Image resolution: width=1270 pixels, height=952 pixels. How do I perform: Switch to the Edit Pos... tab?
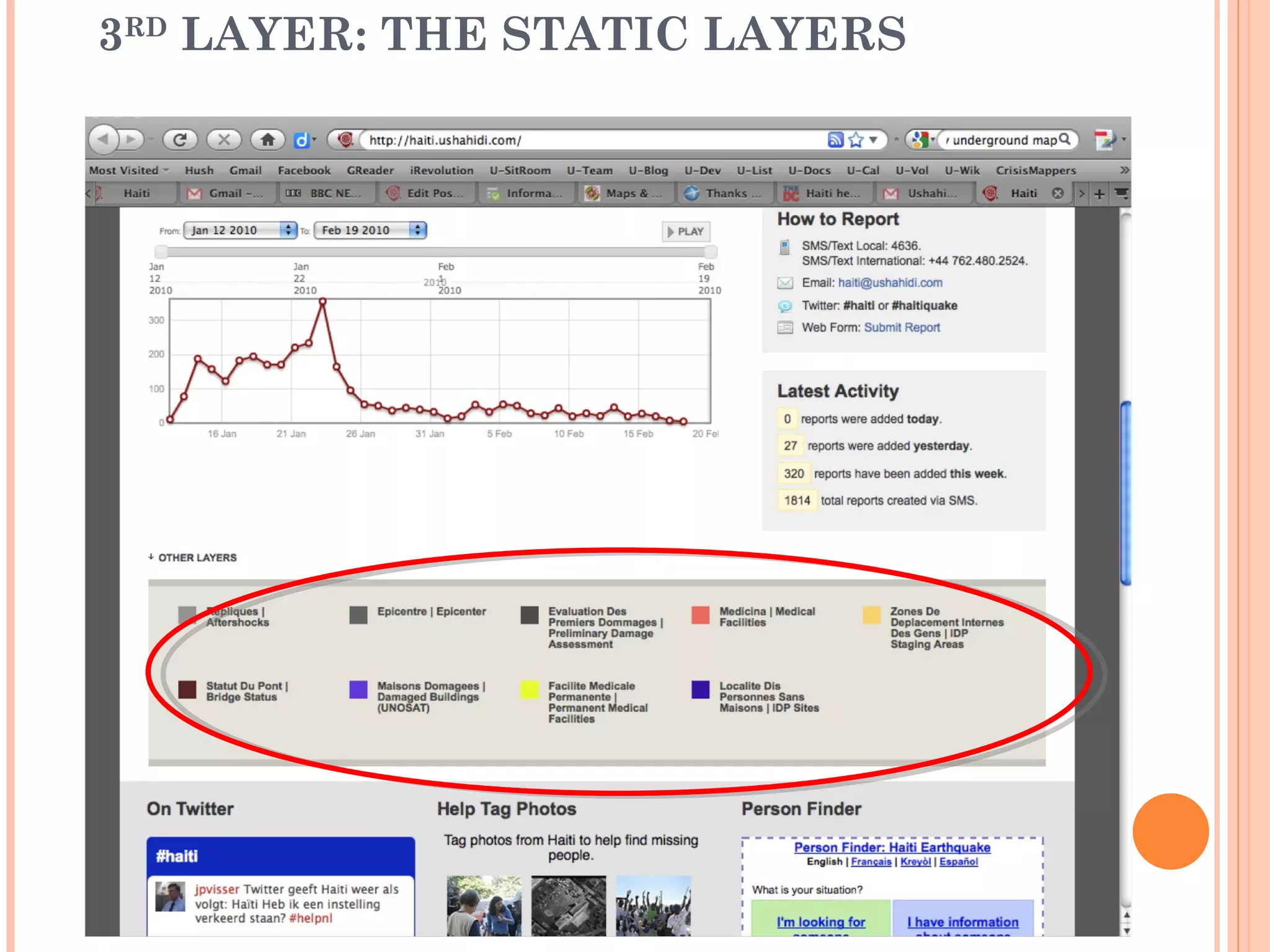tap(426, 193)
